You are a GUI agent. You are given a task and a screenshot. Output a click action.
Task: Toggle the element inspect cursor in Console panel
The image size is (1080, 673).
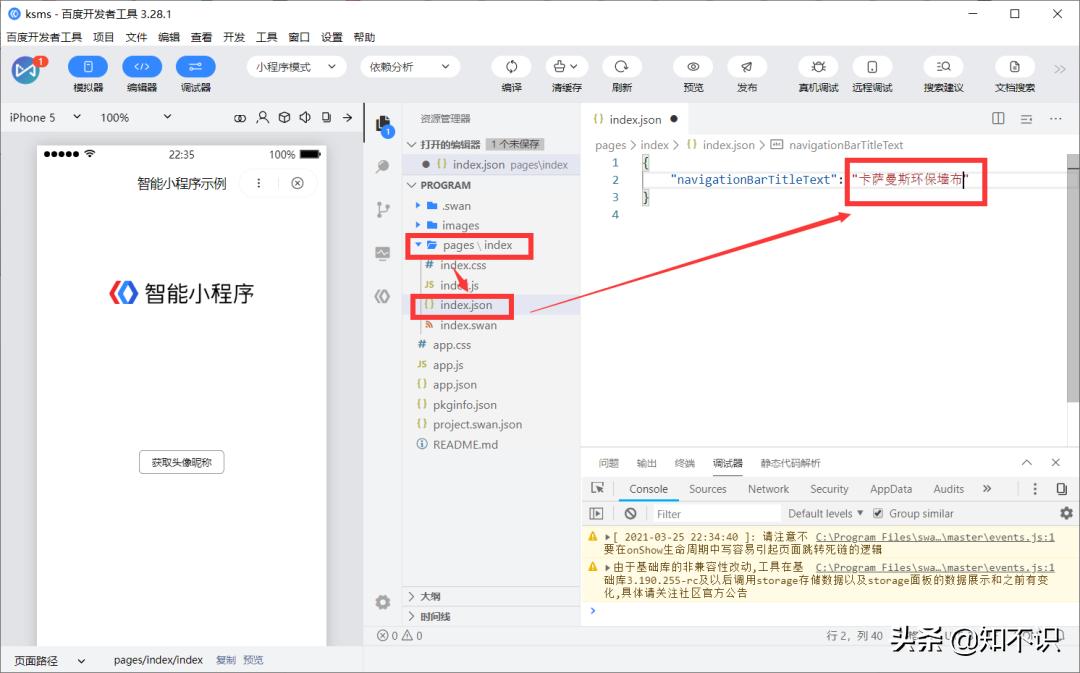tap(597, 489)
